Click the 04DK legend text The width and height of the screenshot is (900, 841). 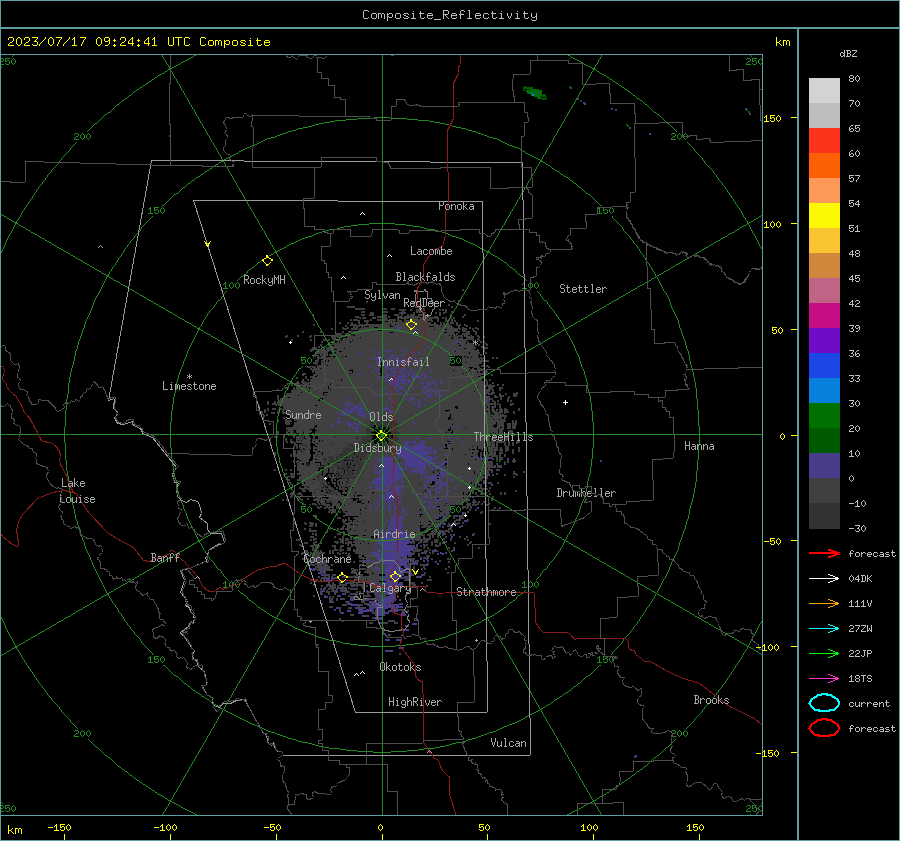click(x=860, y=579)
